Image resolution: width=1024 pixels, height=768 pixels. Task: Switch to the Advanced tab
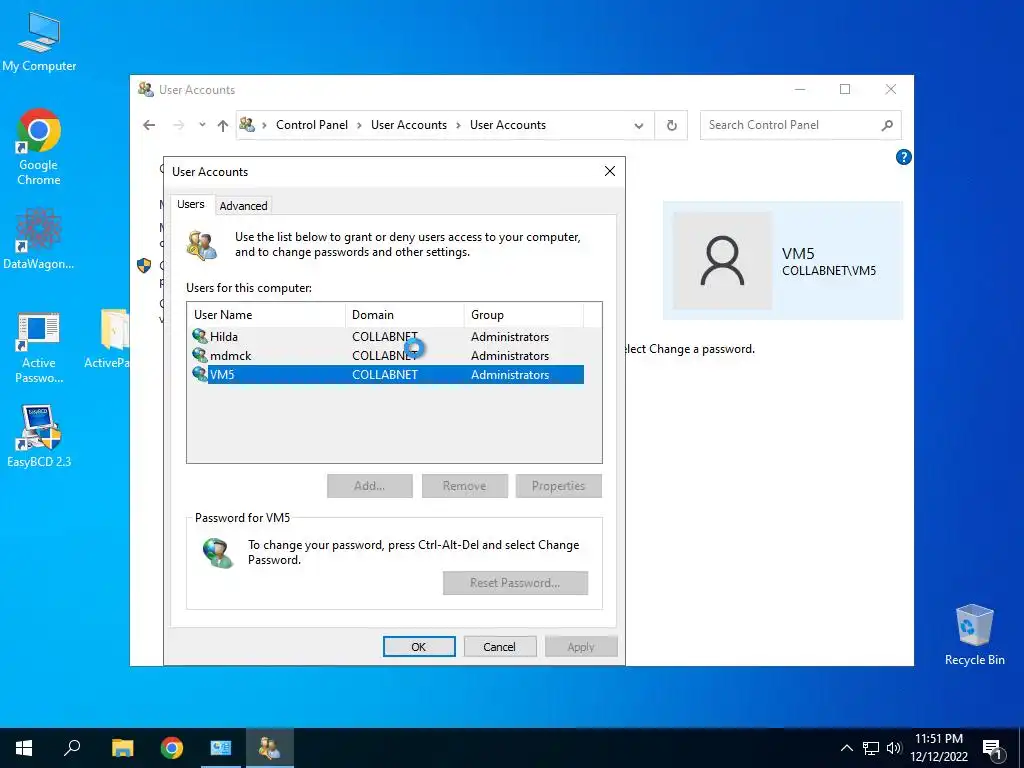pyautogui.click(x=243, y=206)
